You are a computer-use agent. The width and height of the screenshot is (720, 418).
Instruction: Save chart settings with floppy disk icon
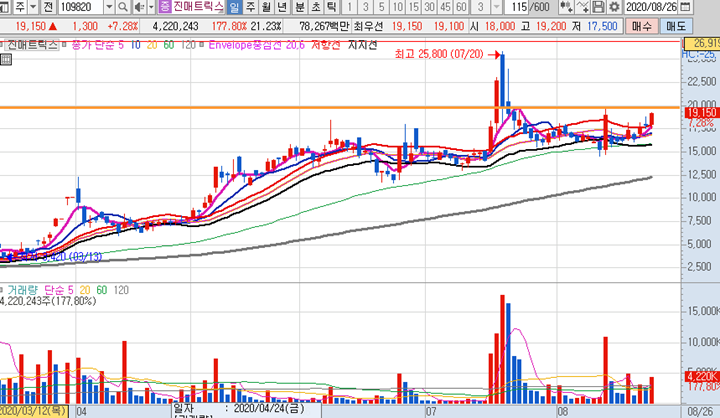(598, 7)
